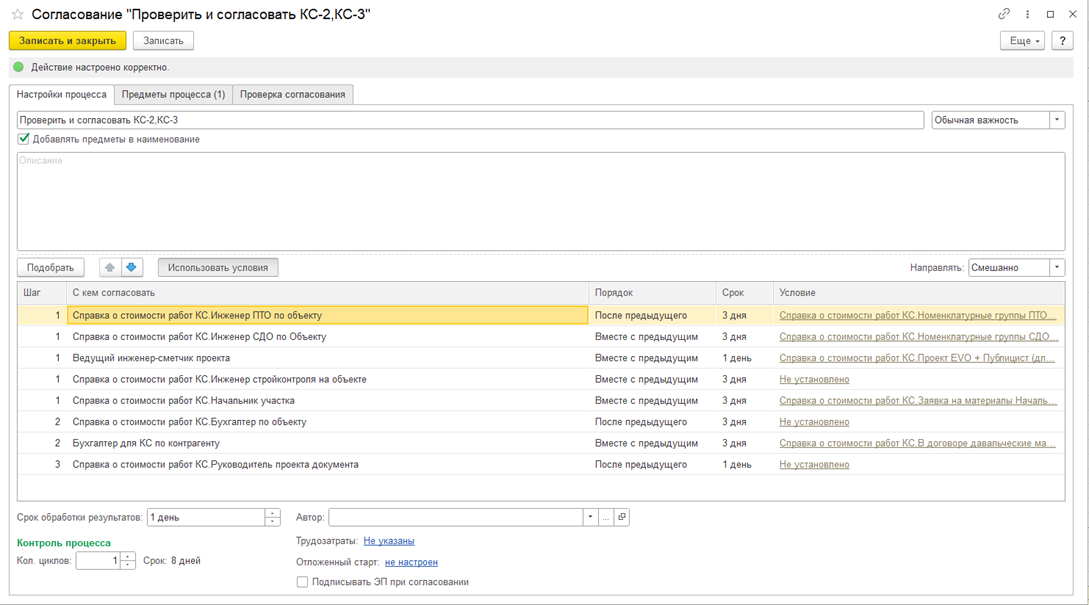Image resolution: width=1089 pixels, height=605 pixels.
Task: Click the help question mark button
Action: [x=1062, y=41]
